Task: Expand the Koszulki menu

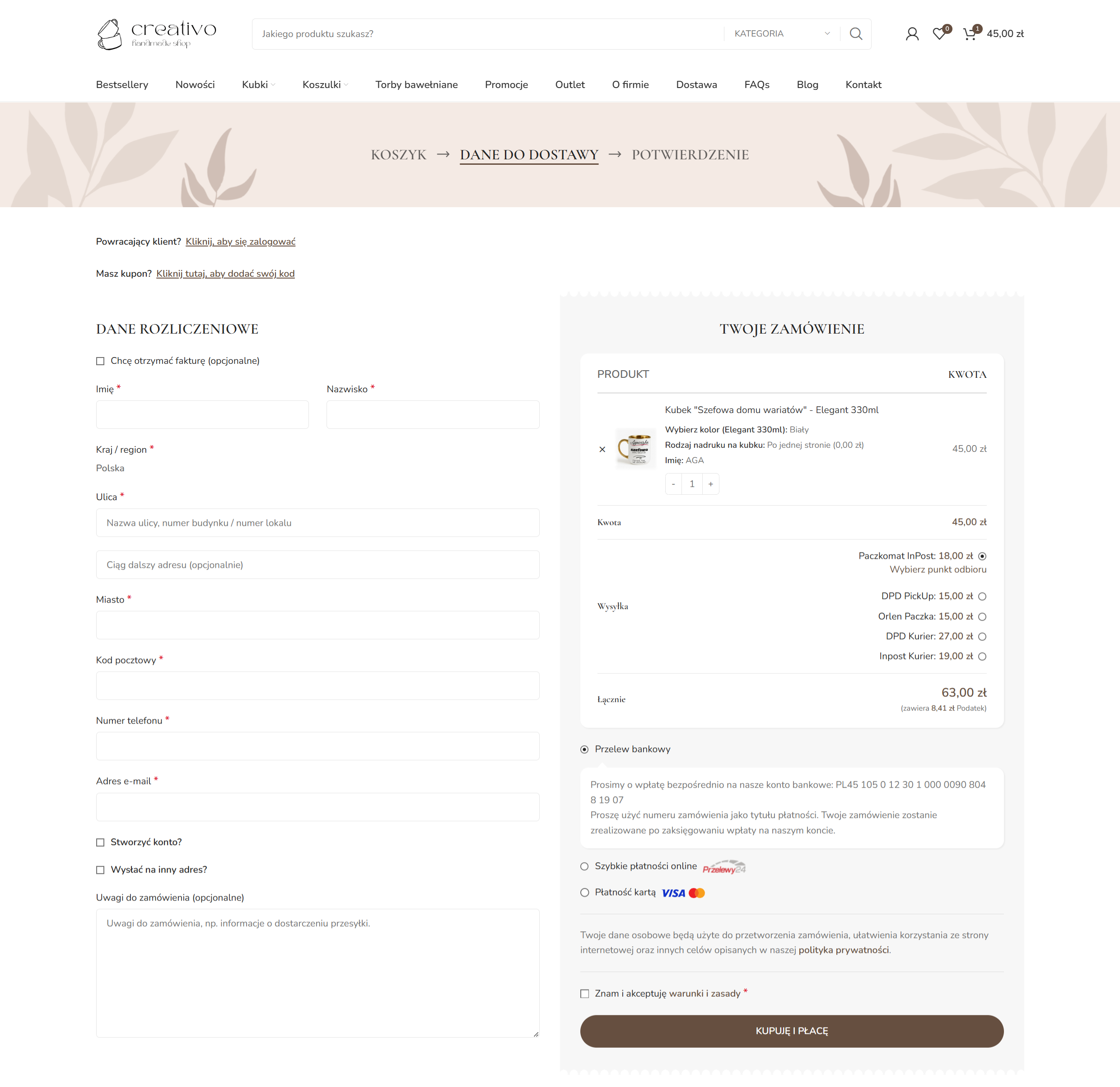Action: click(x=325, y=84)
